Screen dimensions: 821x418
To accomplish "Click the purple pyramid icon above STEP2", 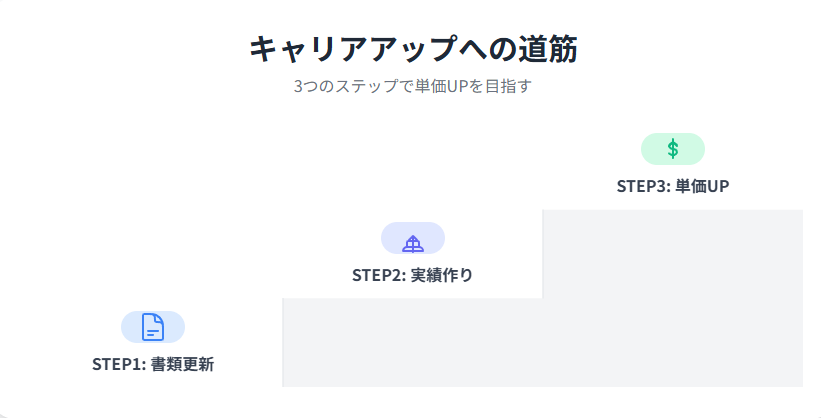I will pos(413,244).
